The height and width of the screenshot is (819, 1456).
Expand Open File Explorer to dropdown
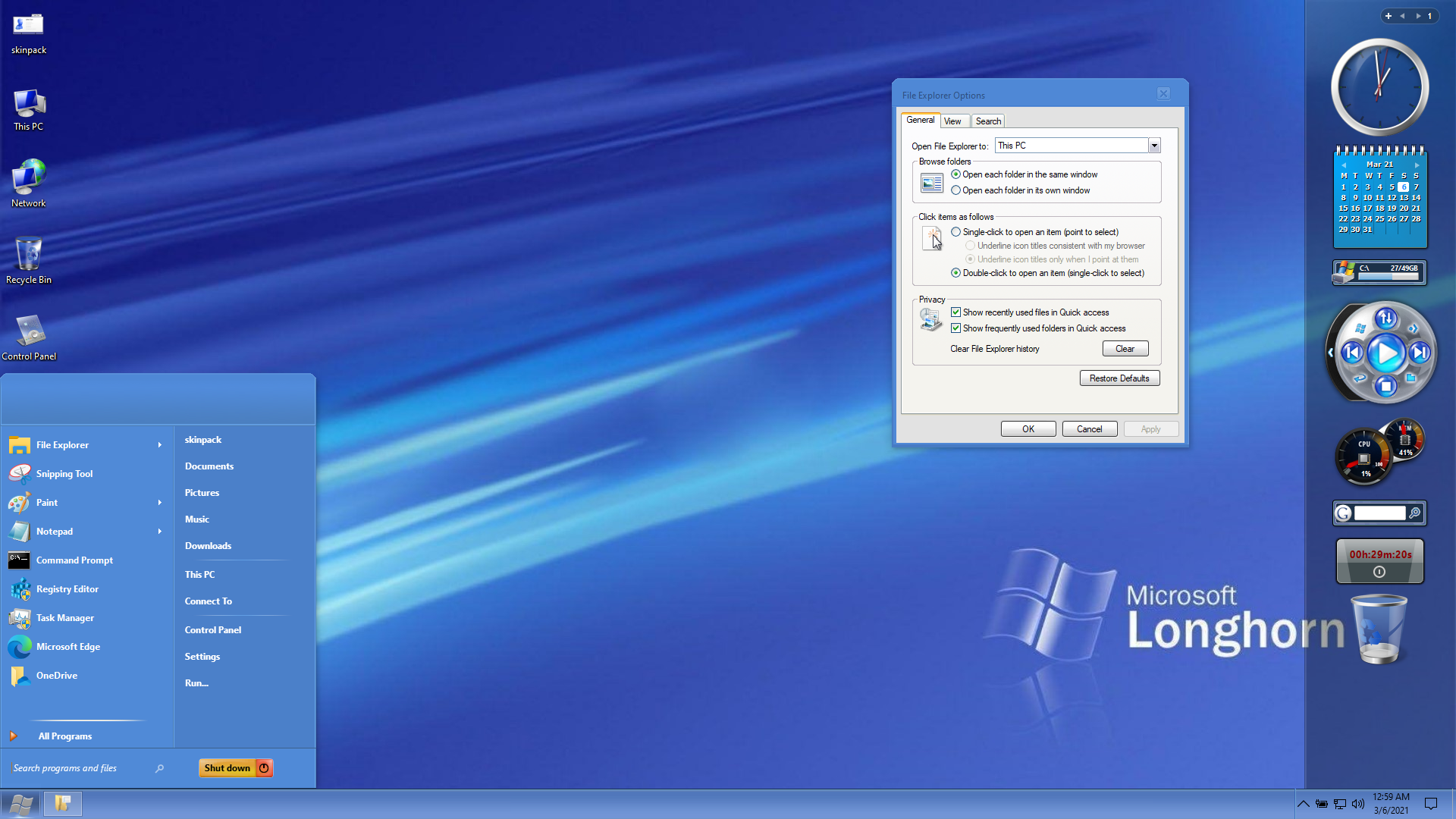point(1154,146)
